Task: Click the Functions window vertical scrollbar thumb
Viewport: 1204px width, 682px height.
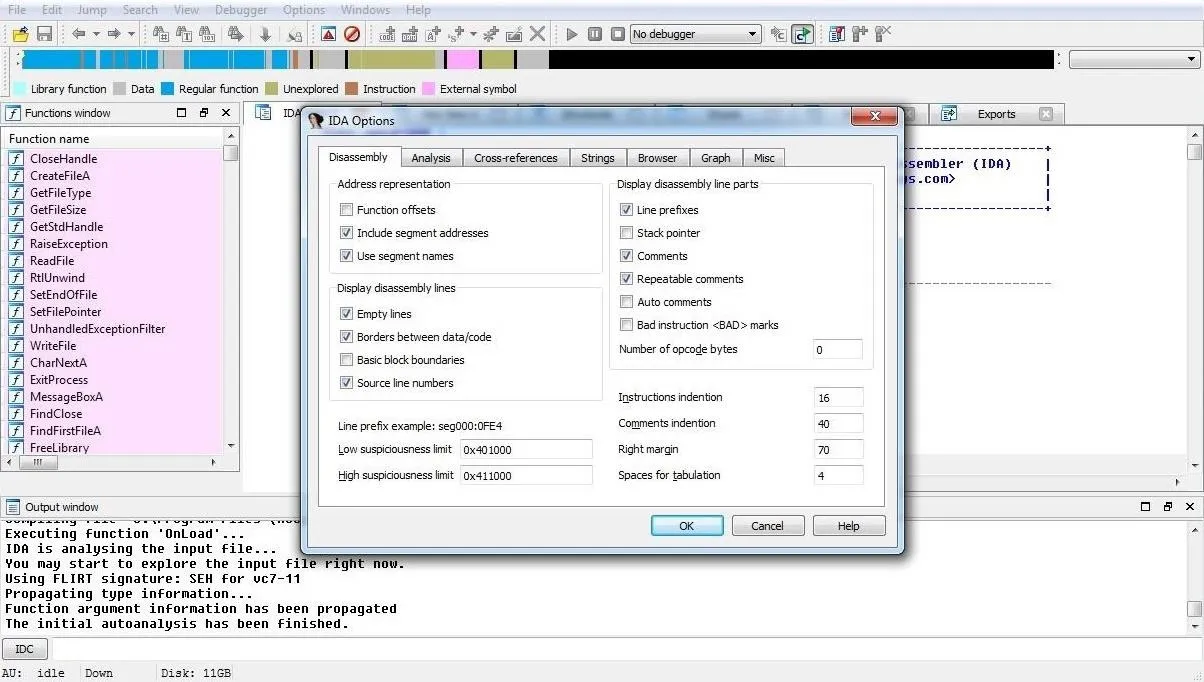Action: [231, 153]
